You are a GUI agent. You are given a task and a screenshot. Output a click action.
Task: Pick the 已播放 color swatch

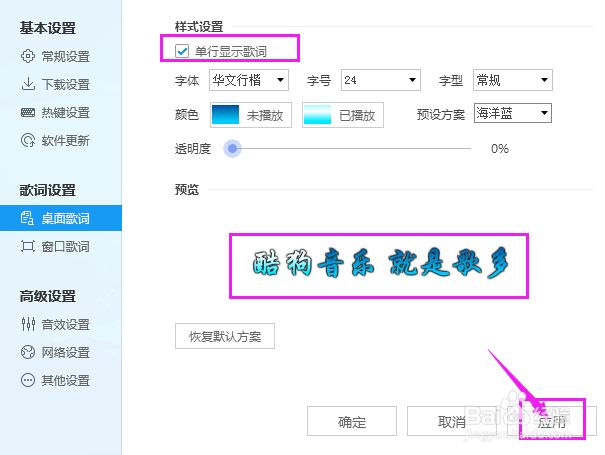point(317,115)
